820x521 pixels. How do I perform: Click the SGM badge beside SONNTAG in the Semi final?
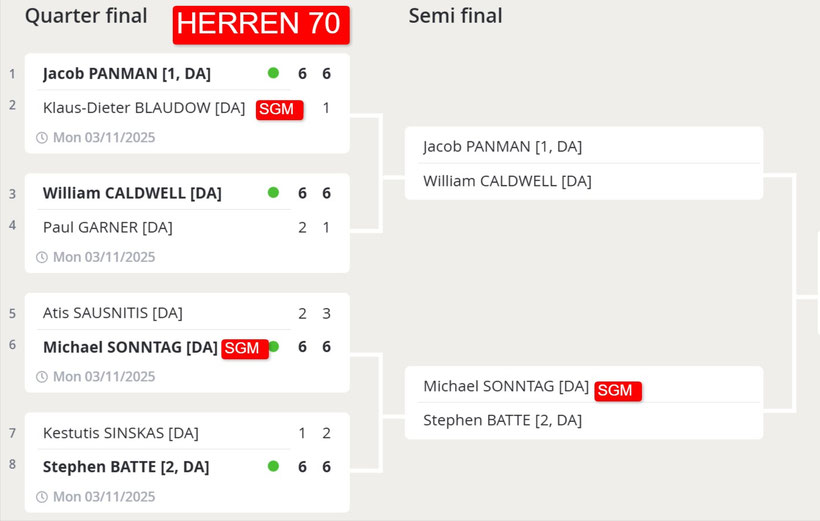pyautogui.click(x=617, y=390)
